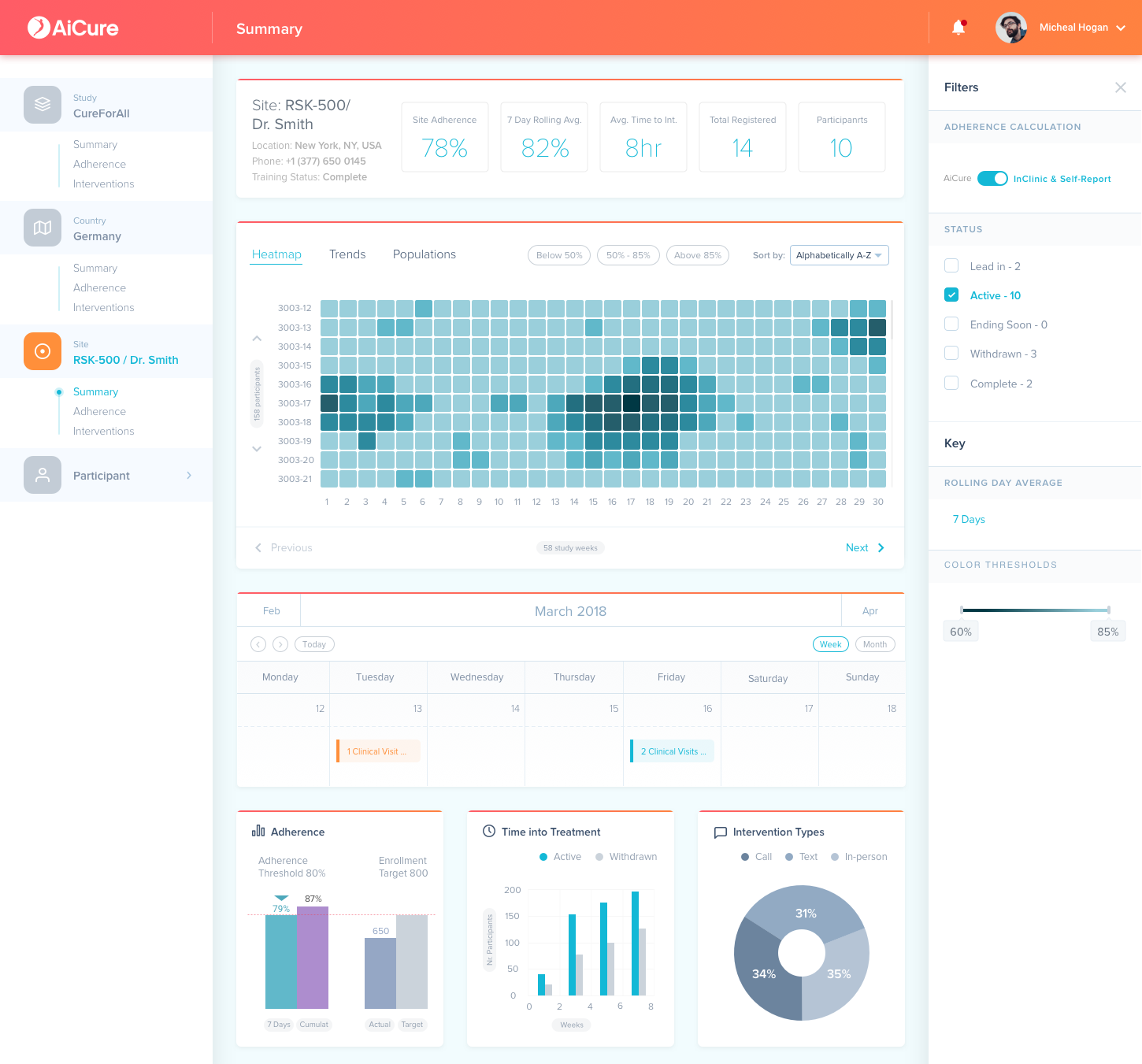Select the Month calendar view button
This screenshot has width=1142, height=1064.
tap(875, 644)
